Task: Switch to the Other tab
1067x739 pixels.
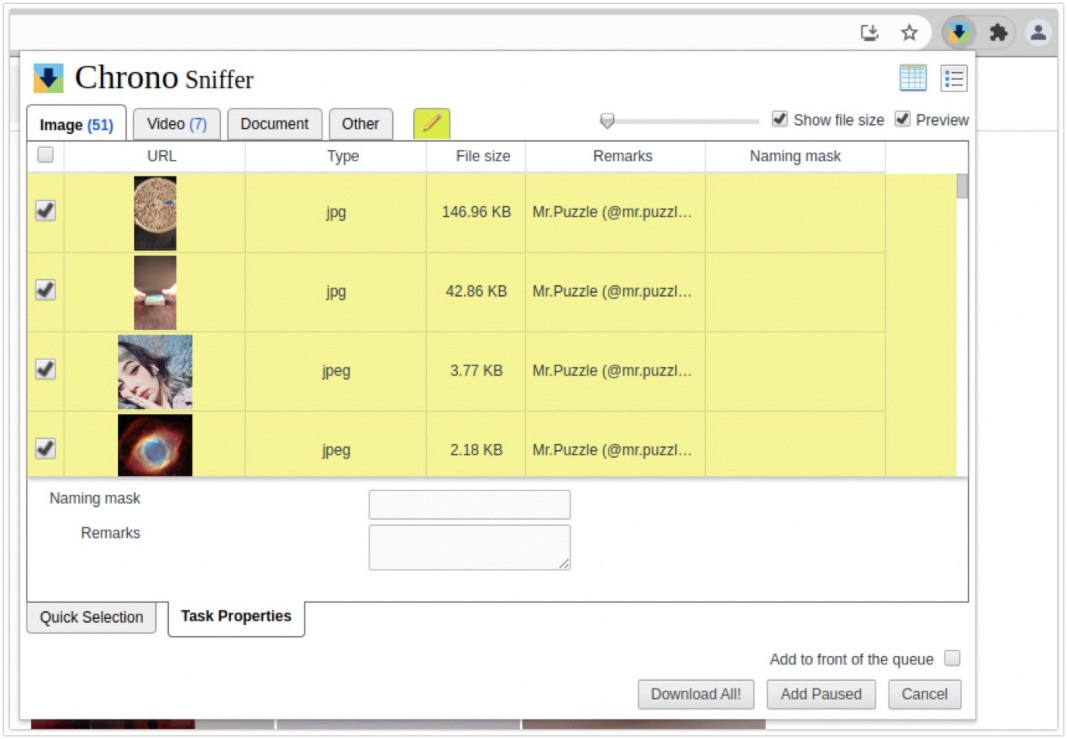Action: point(361,124)
